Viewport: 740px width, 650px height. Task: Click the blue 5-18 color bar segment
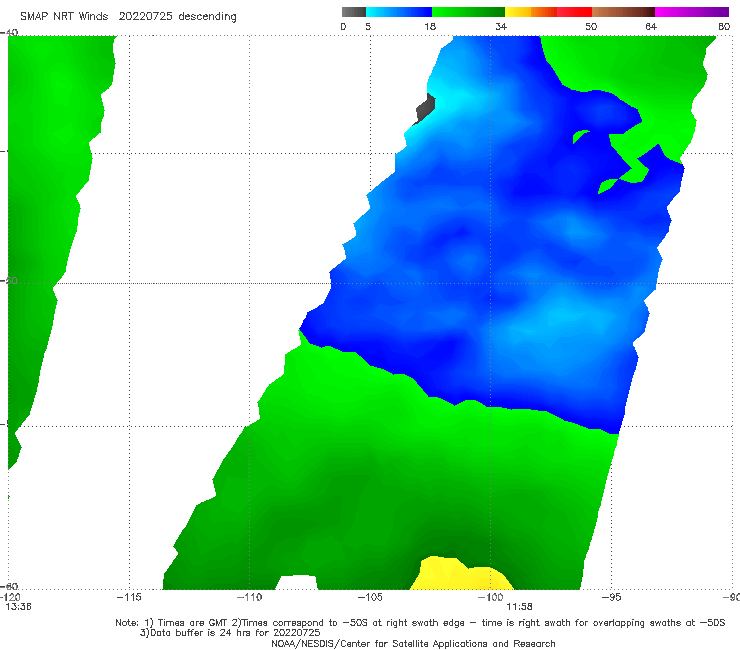click(399, 12)
